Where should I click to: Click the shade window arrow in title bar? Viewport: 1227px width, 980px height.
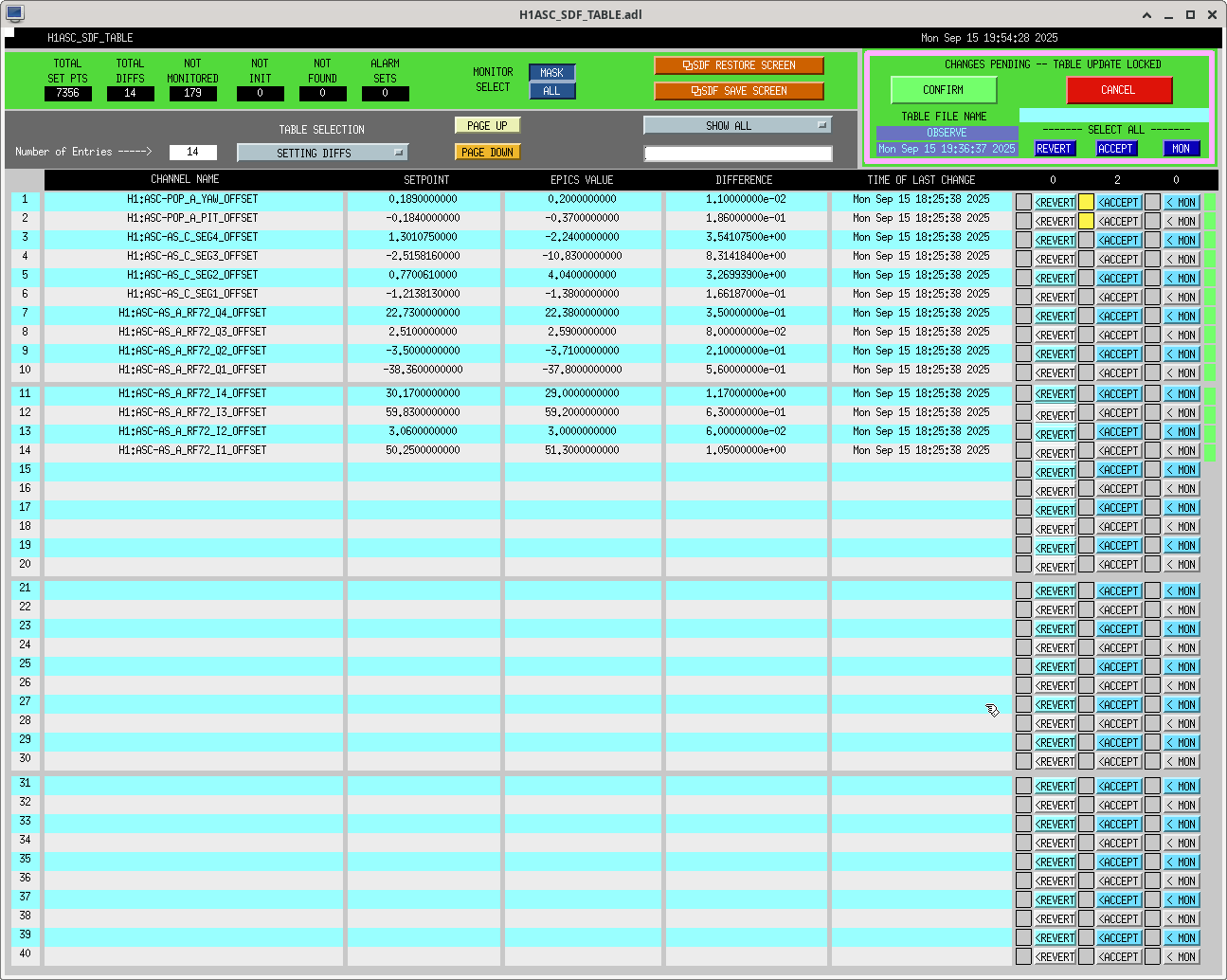pyautogui.click(x=1147, y=14)
